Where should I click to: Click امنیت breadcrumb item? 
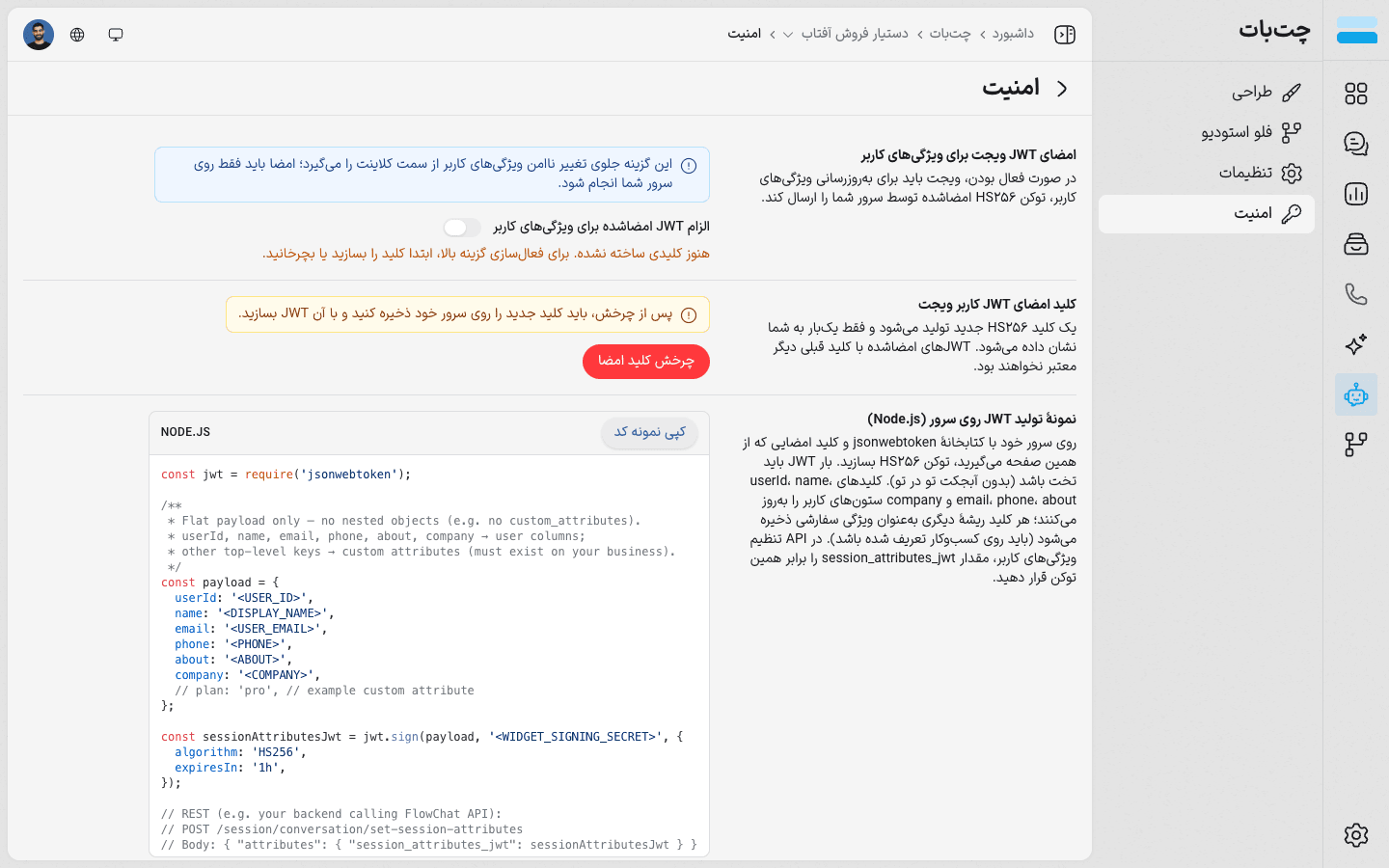(x=745, y=34)
